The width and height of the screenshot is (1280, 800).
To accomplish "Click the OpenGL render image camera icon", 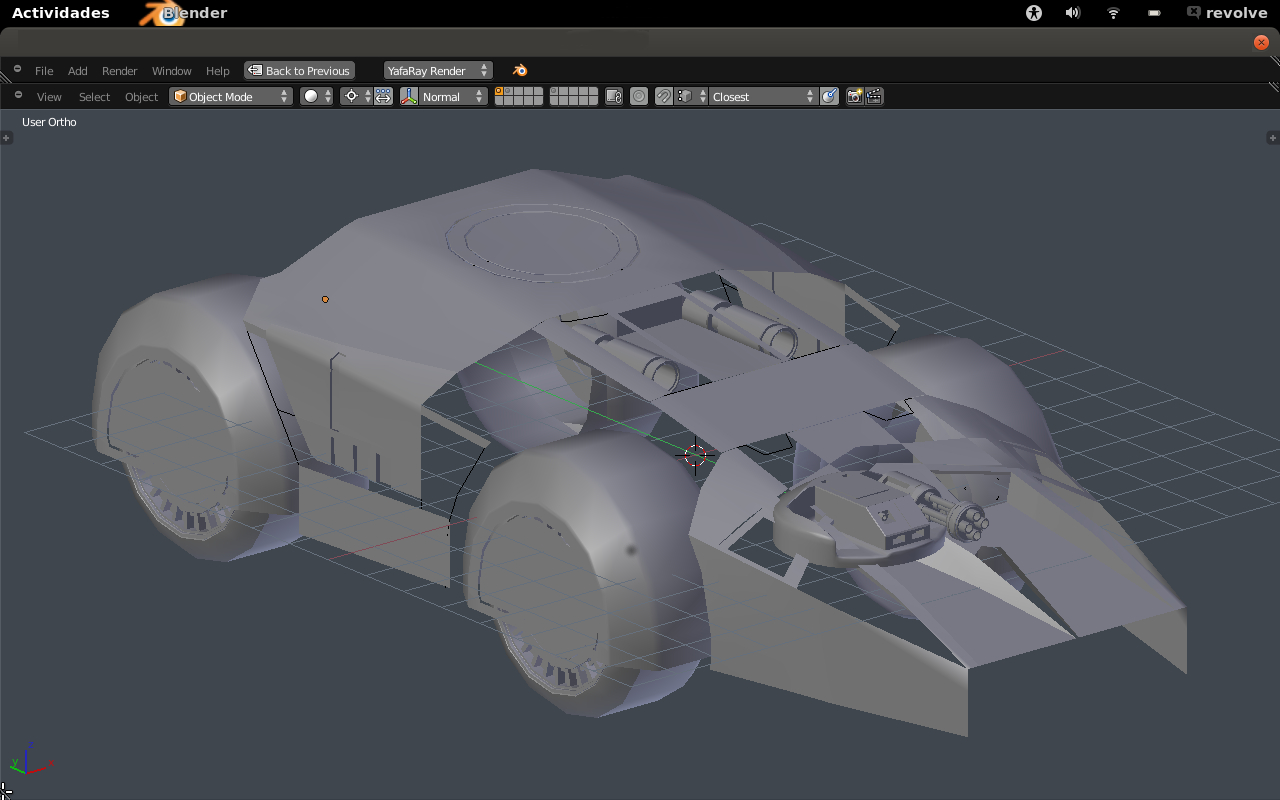I will pyautogui.click(x=855, y=96).
